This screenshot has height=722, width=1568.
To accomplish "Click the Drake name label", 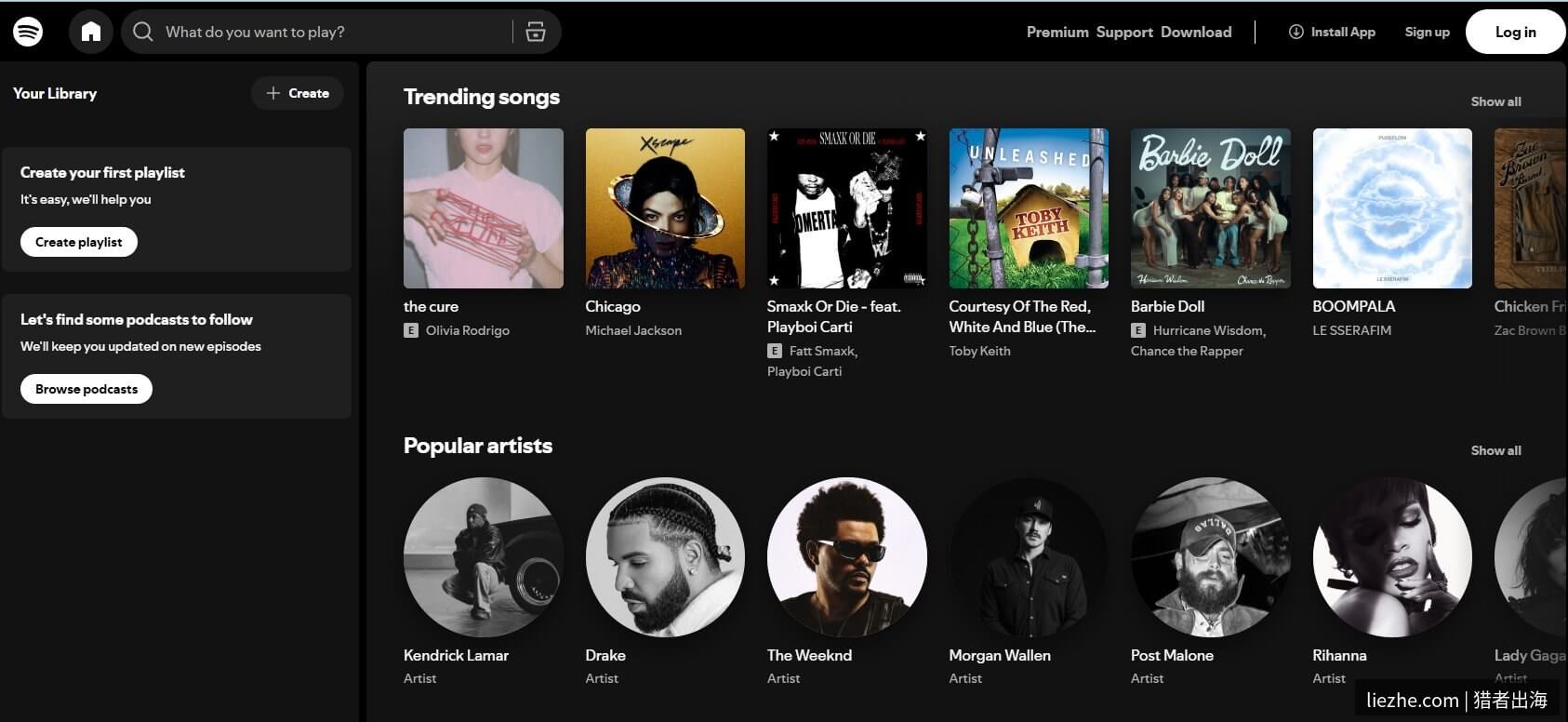I will [605, 655].
